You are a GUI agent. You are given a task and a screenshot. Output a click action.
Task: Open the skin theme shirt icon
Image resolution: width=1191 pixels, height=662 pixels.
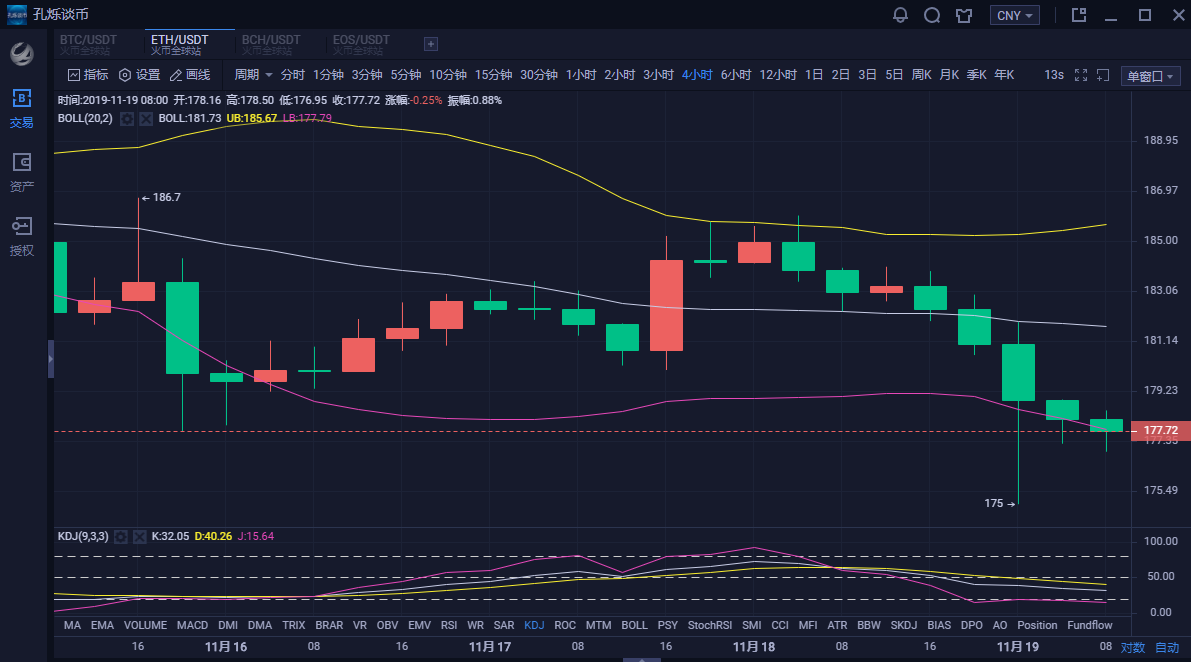pos(964,15)
